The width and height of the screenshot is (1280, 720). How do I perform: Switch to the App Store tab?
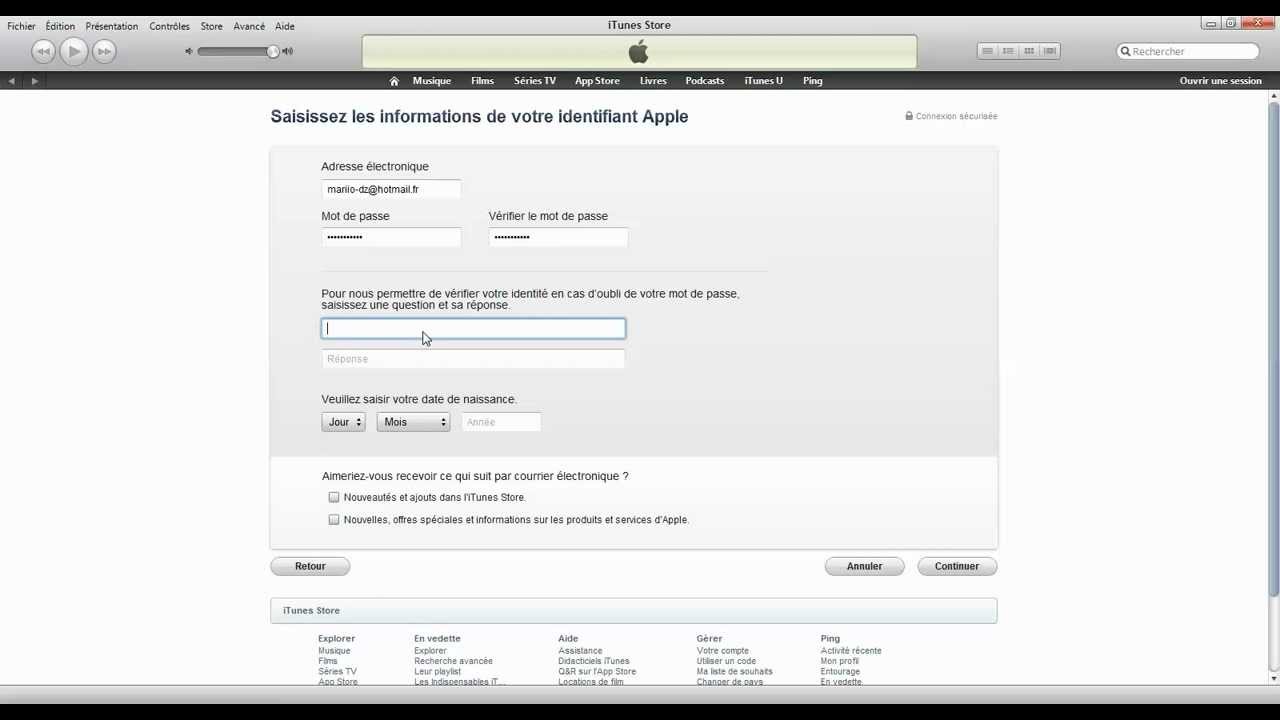(x=597, y=81)
